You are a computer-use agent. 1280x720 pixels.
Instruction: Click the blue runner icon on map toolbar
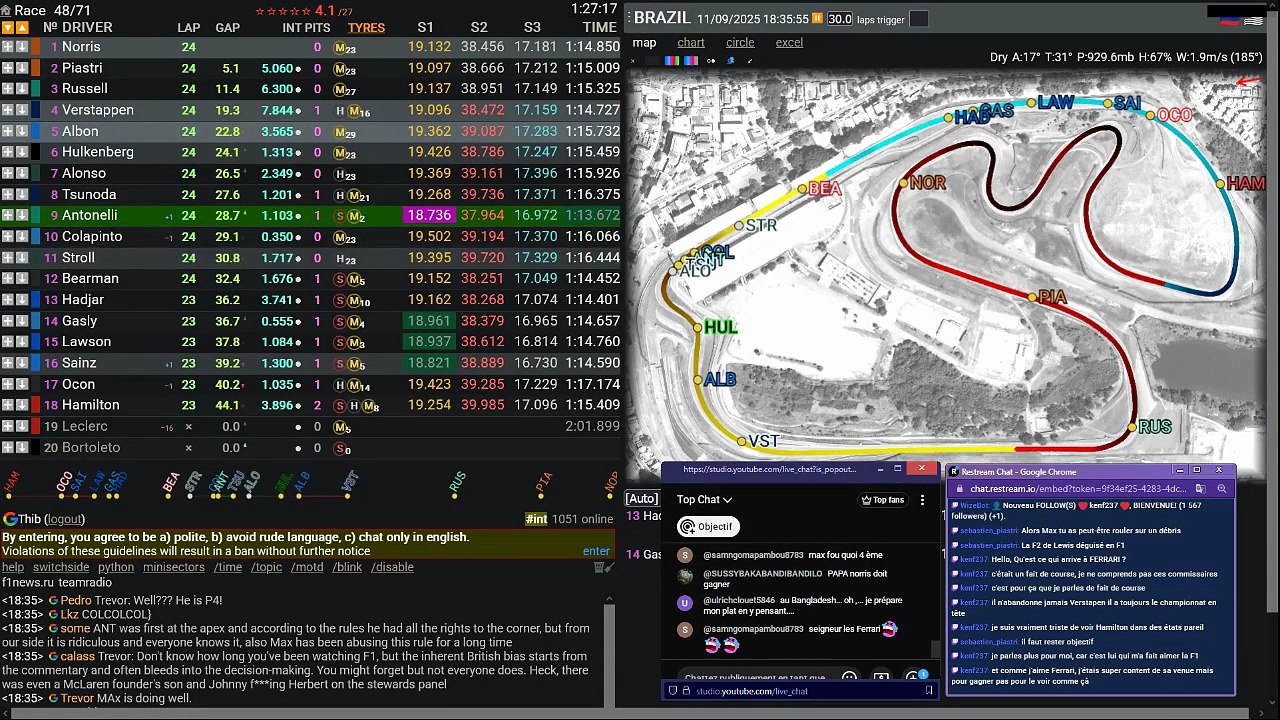(x=730, y=60)
